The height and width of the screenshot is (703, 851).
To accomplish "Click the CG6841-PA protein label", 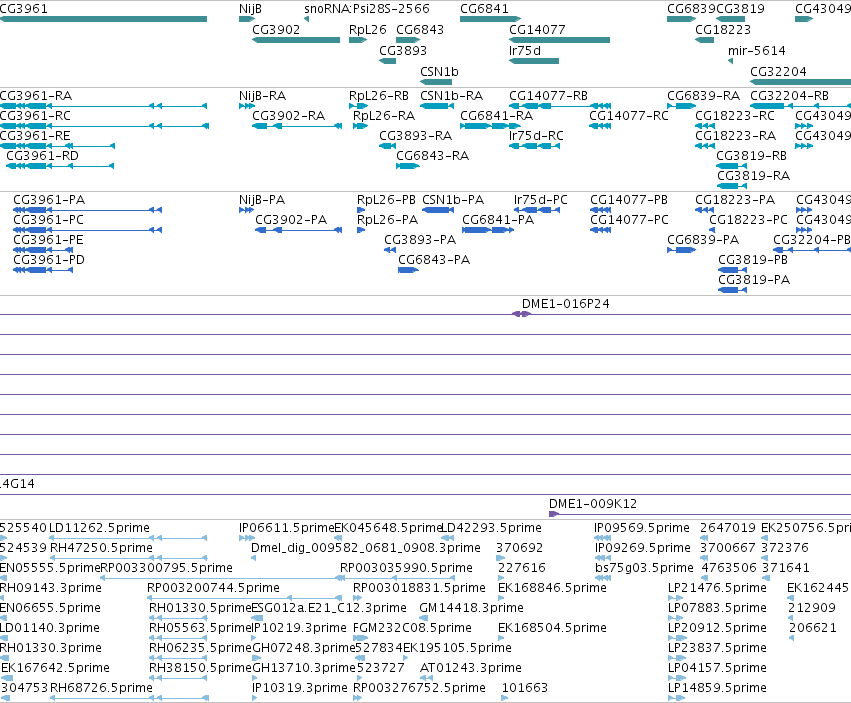I will click(x=498, y=220).
